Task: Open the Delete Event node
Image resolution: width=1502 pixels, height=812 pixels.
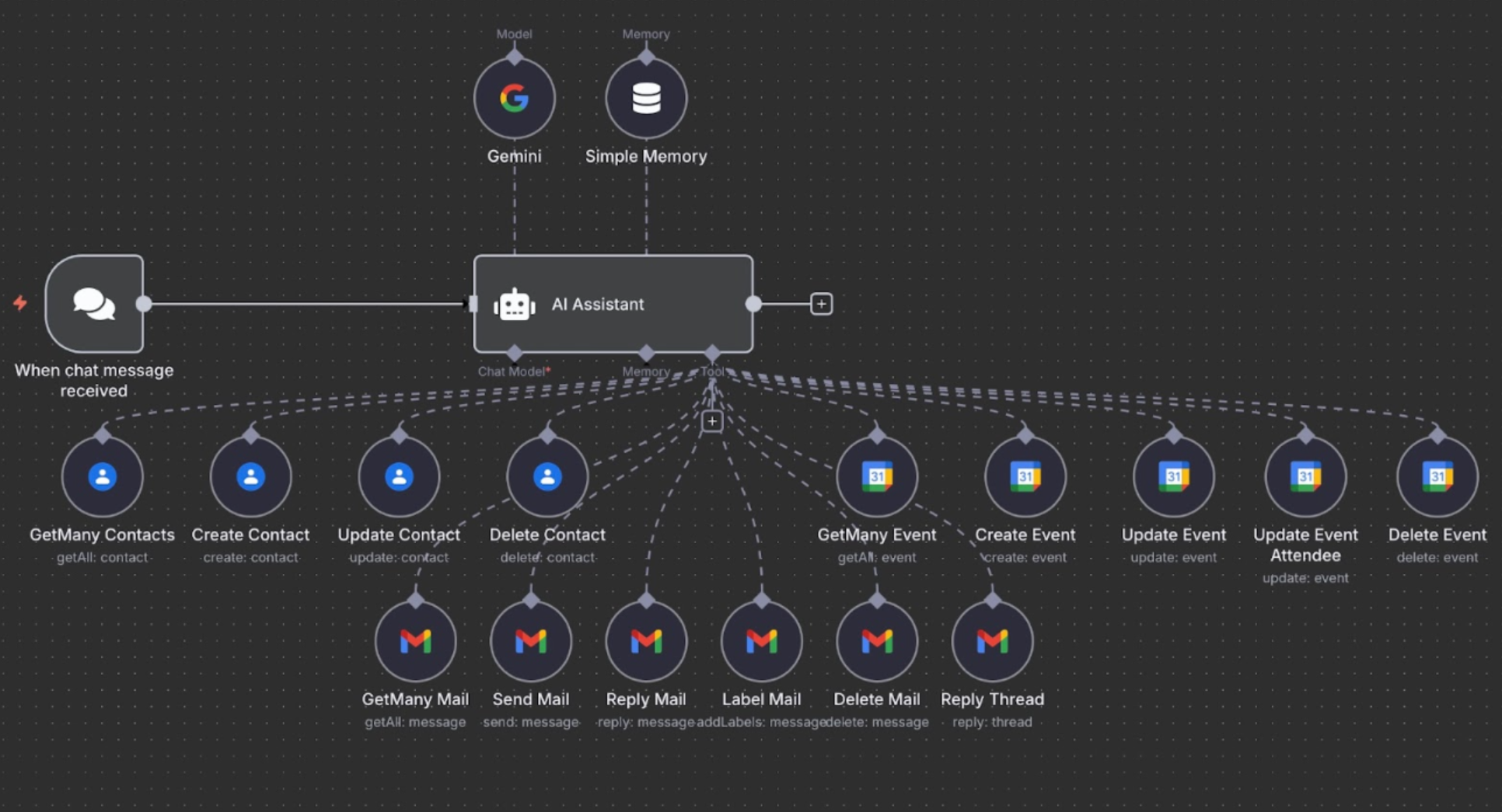Action: [x=1437, y=476]
